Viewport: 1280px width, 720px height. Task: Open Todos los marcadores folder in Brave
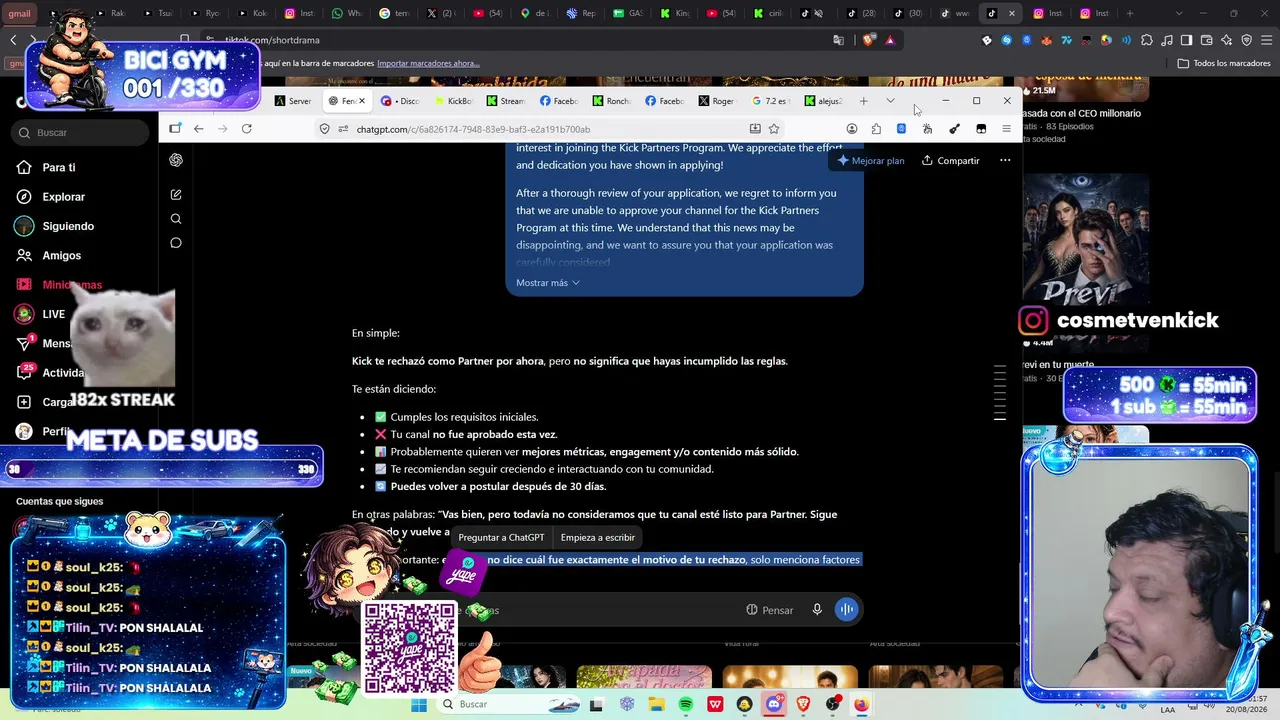pos(1224,63)
